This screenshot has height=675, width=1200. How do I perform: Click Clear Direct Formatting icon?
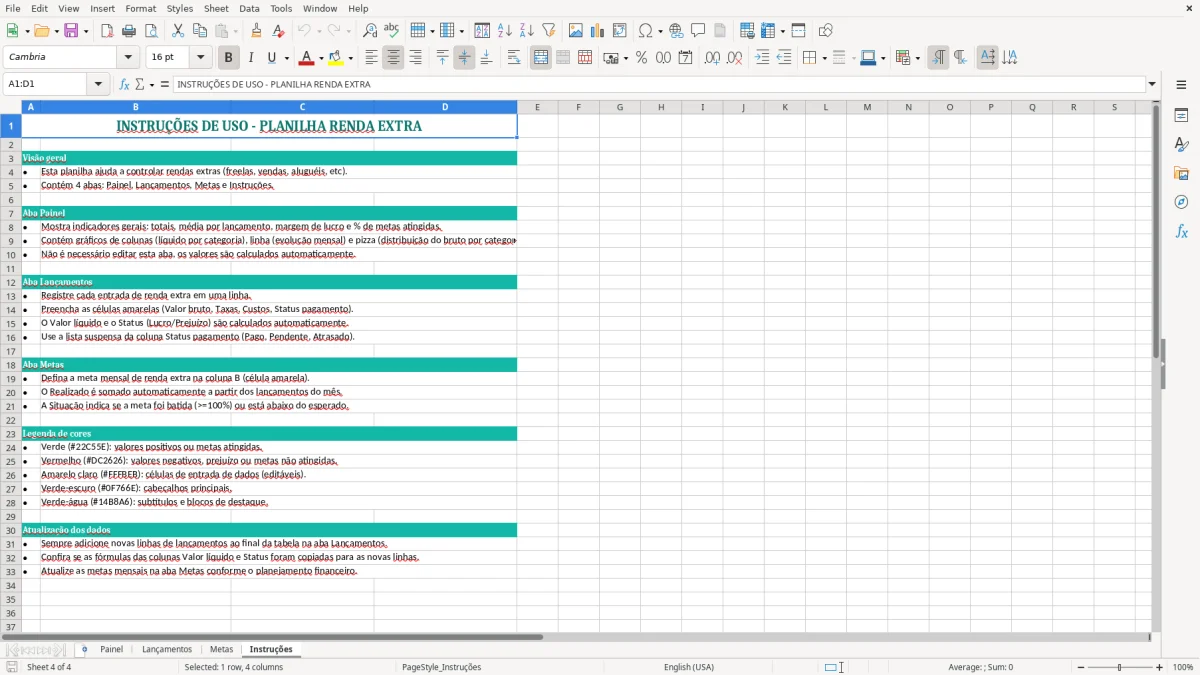[278, 31]
